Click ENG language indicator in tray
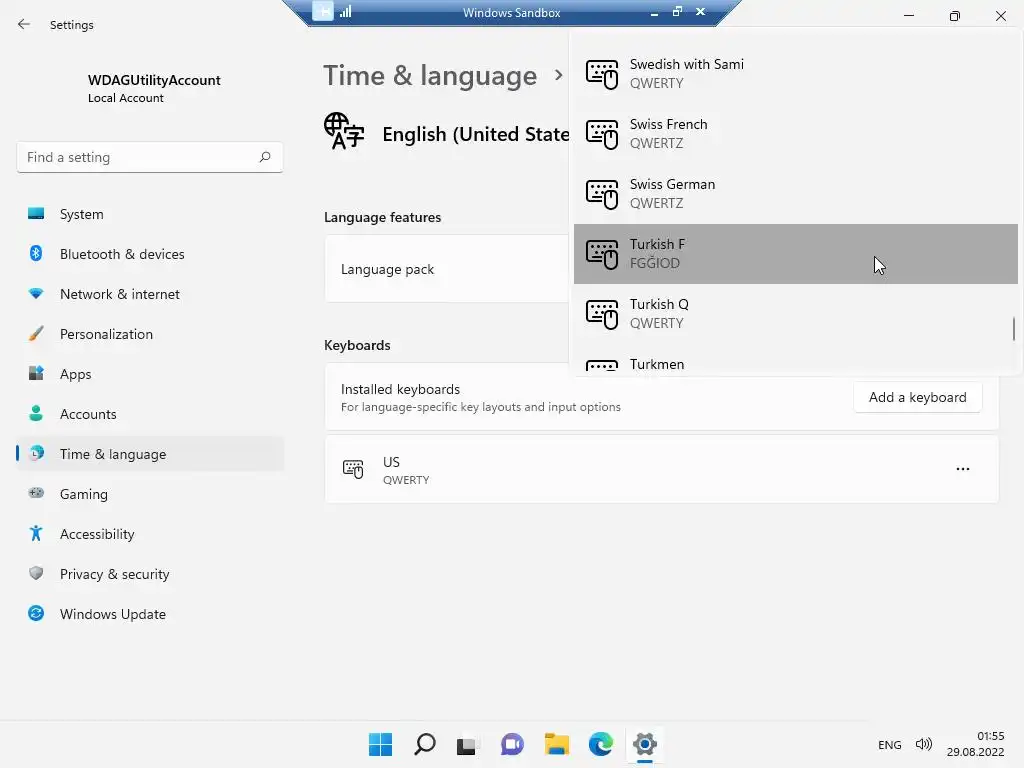 [x=889, y=744]
